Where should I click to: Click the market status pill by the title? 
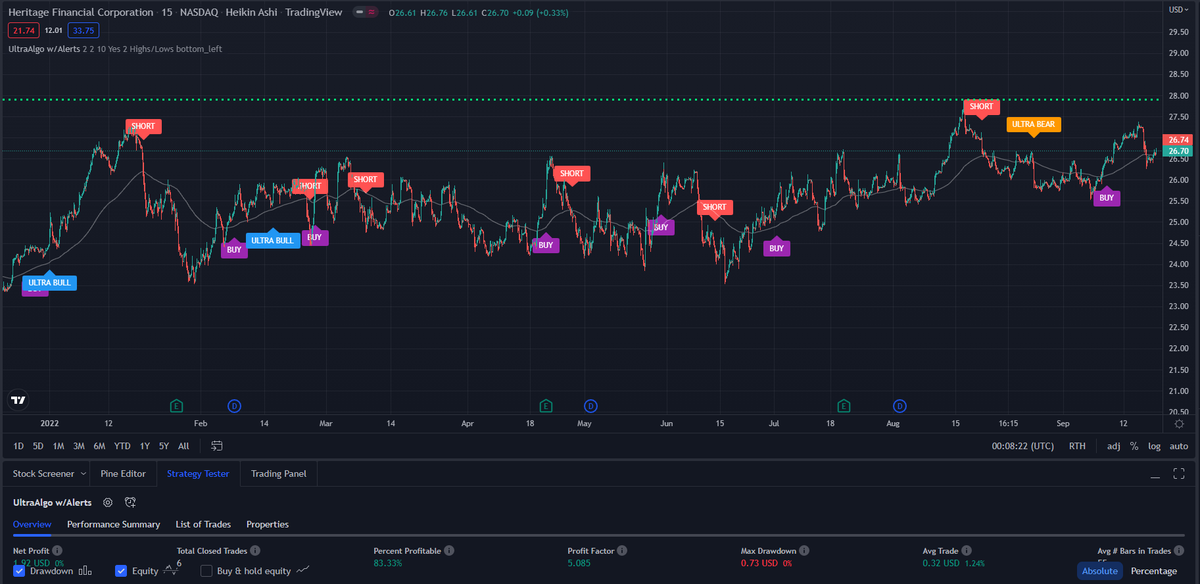click(363, 13)
